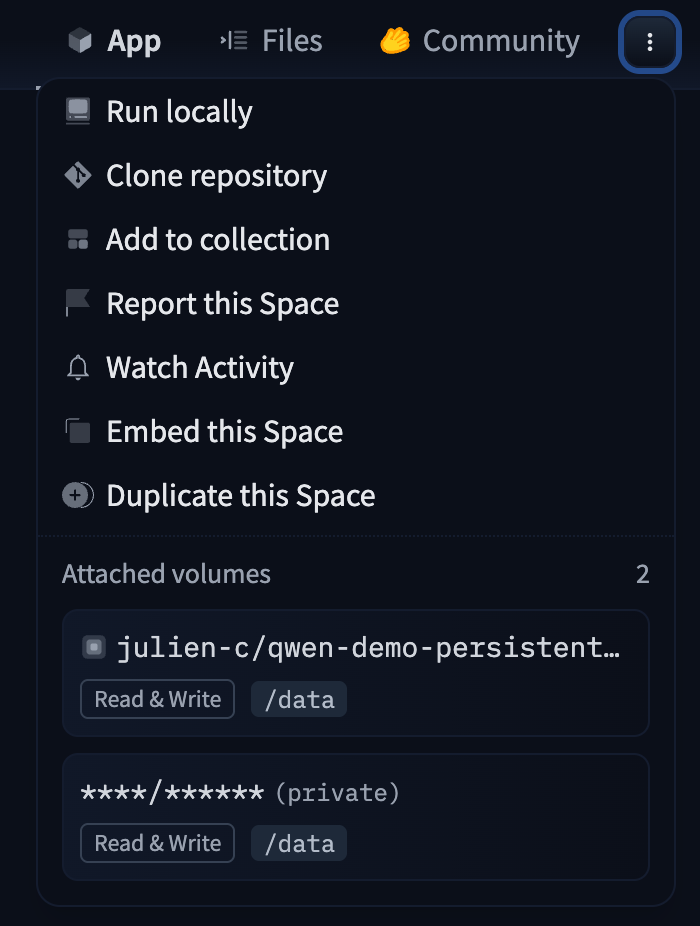Open the App tab
Viewport: 700px width, 926px height.
(114, 41)
